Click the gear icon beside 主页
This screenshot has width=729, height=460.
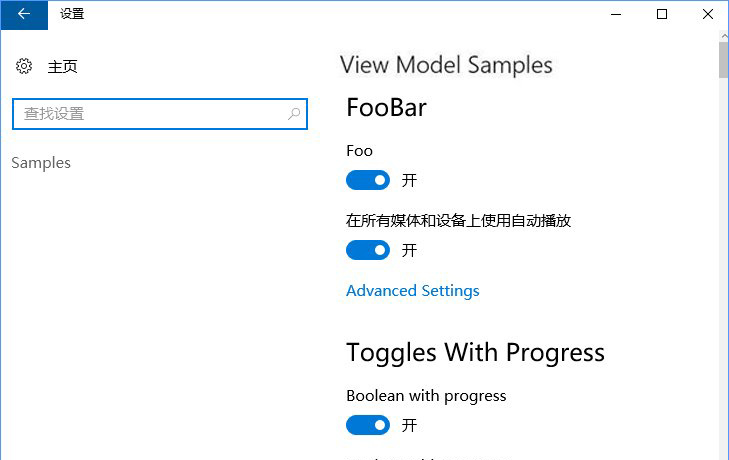(x=25, y=66)
